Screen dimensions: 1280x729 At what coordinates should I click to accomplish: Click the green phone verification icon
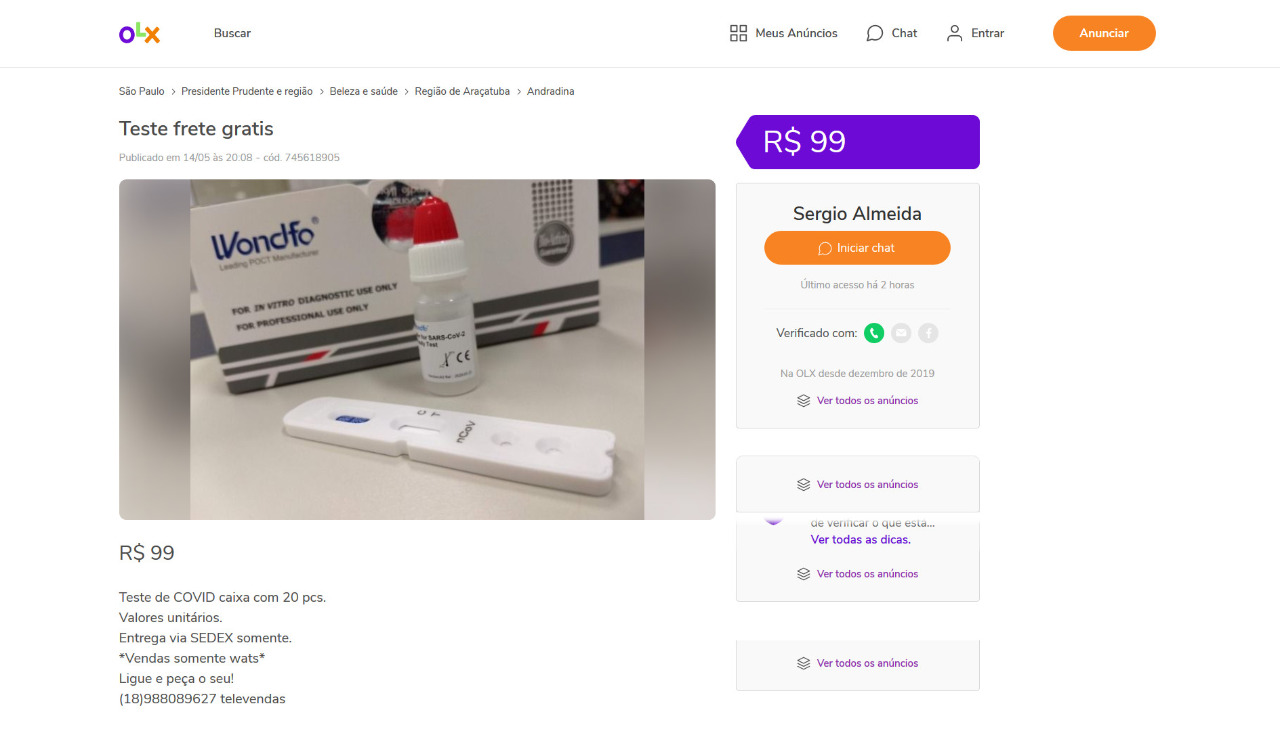point(874,333)
